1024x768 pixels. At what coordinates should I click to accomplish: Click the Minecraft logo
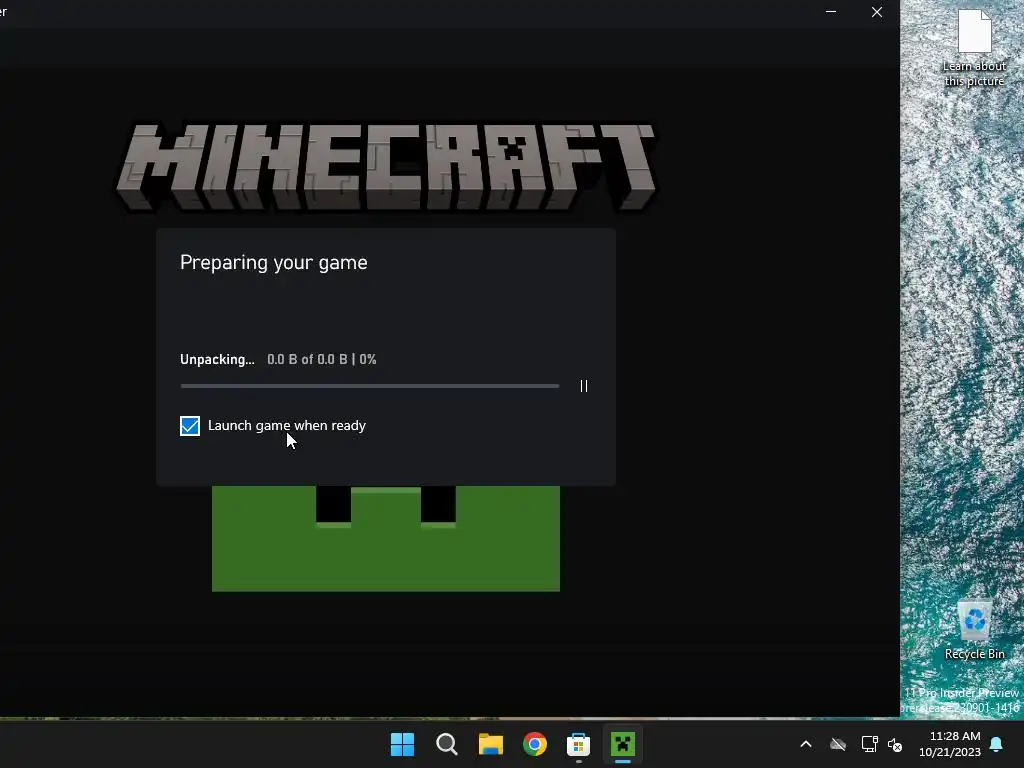point(387,167)
